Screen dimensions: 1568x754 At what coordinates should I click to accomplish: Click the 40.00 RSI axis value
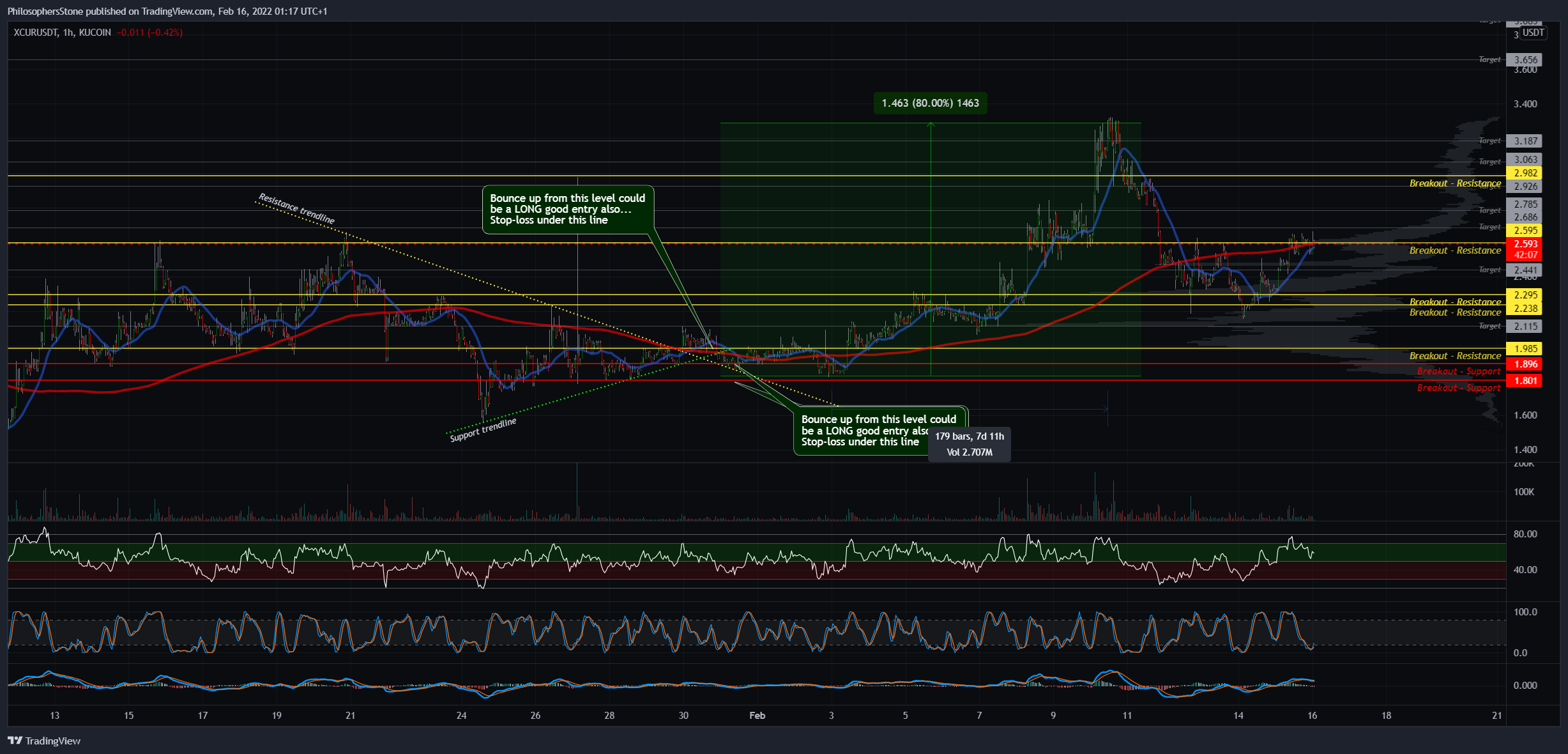(1525, 570)
